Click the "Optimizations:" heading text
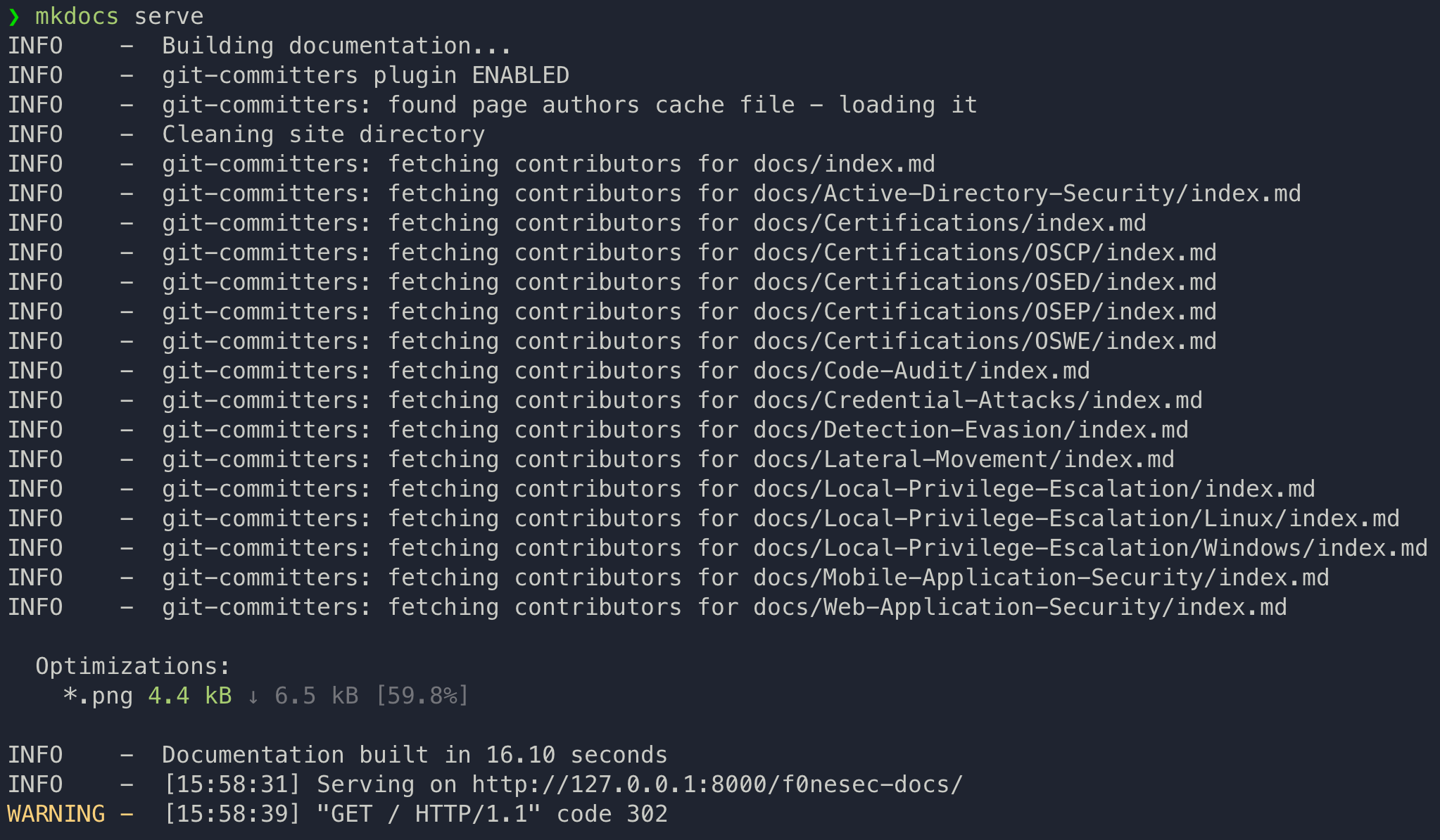This screenshot has height=840, width=1440. pyautogui.click(x=132, y=666)
